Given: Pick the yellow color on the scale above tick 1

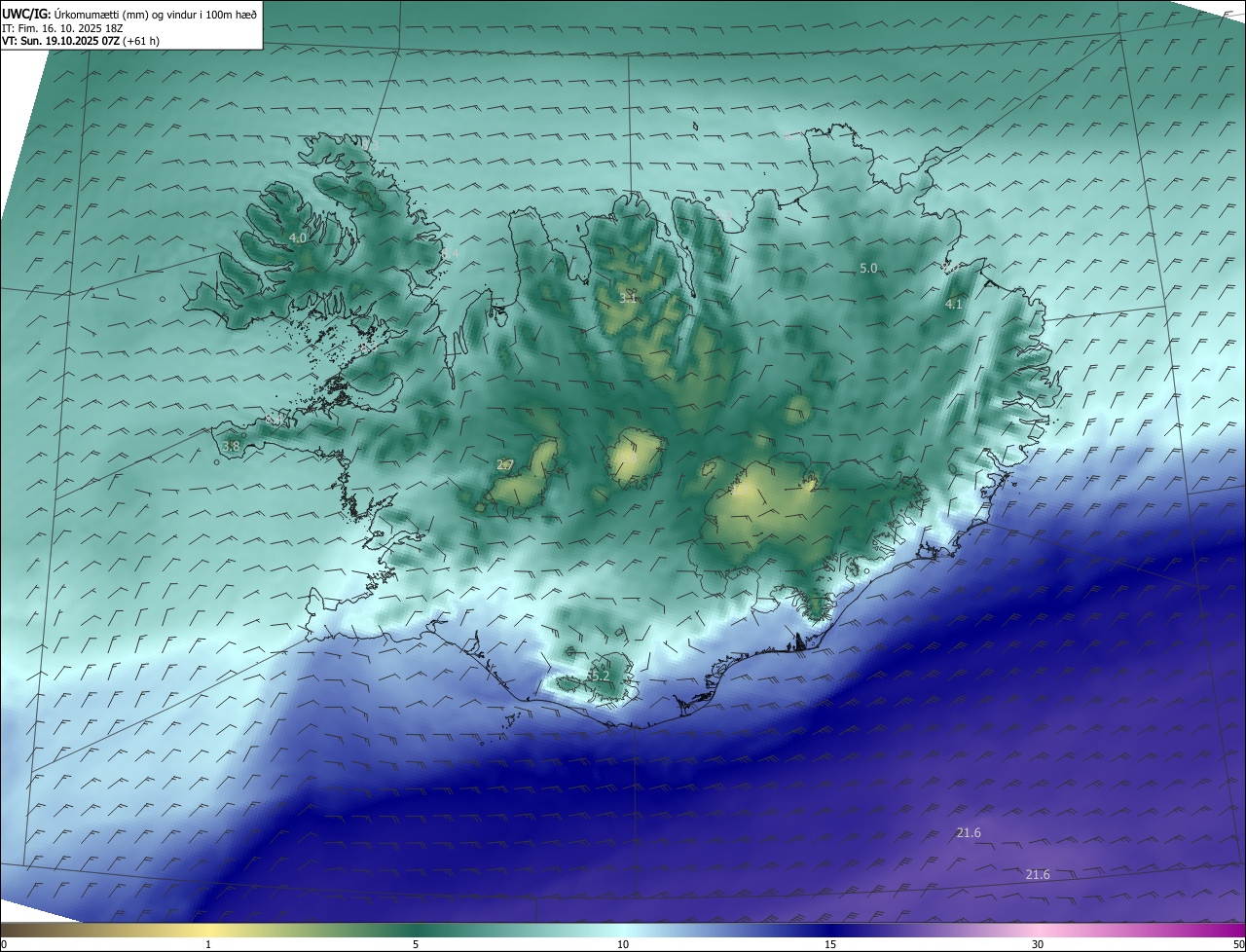Looking at the screenshot, I should pyautogui.click(x=208, y=931).
